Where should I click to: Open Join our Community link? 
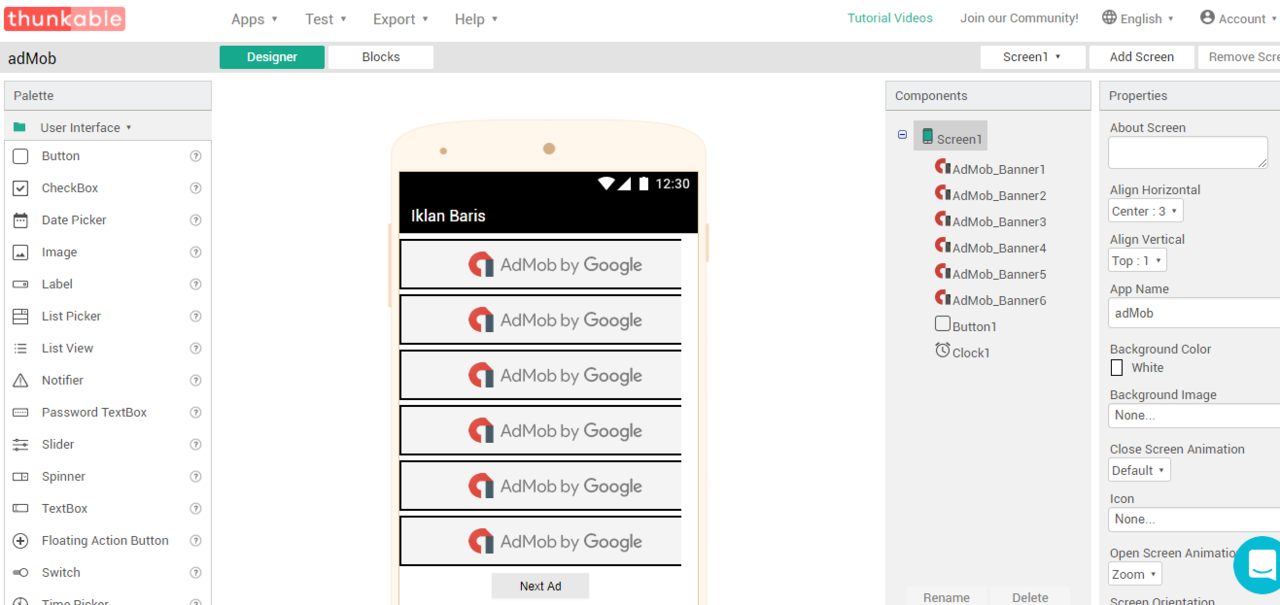click(1019, 18)
